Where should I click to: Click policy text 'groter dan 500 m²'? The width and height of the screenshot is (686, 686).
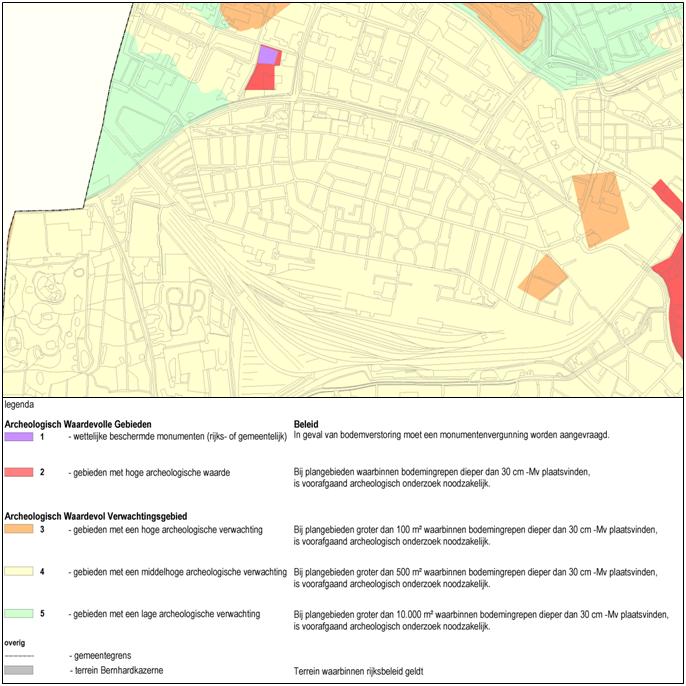tap(476, 578)
